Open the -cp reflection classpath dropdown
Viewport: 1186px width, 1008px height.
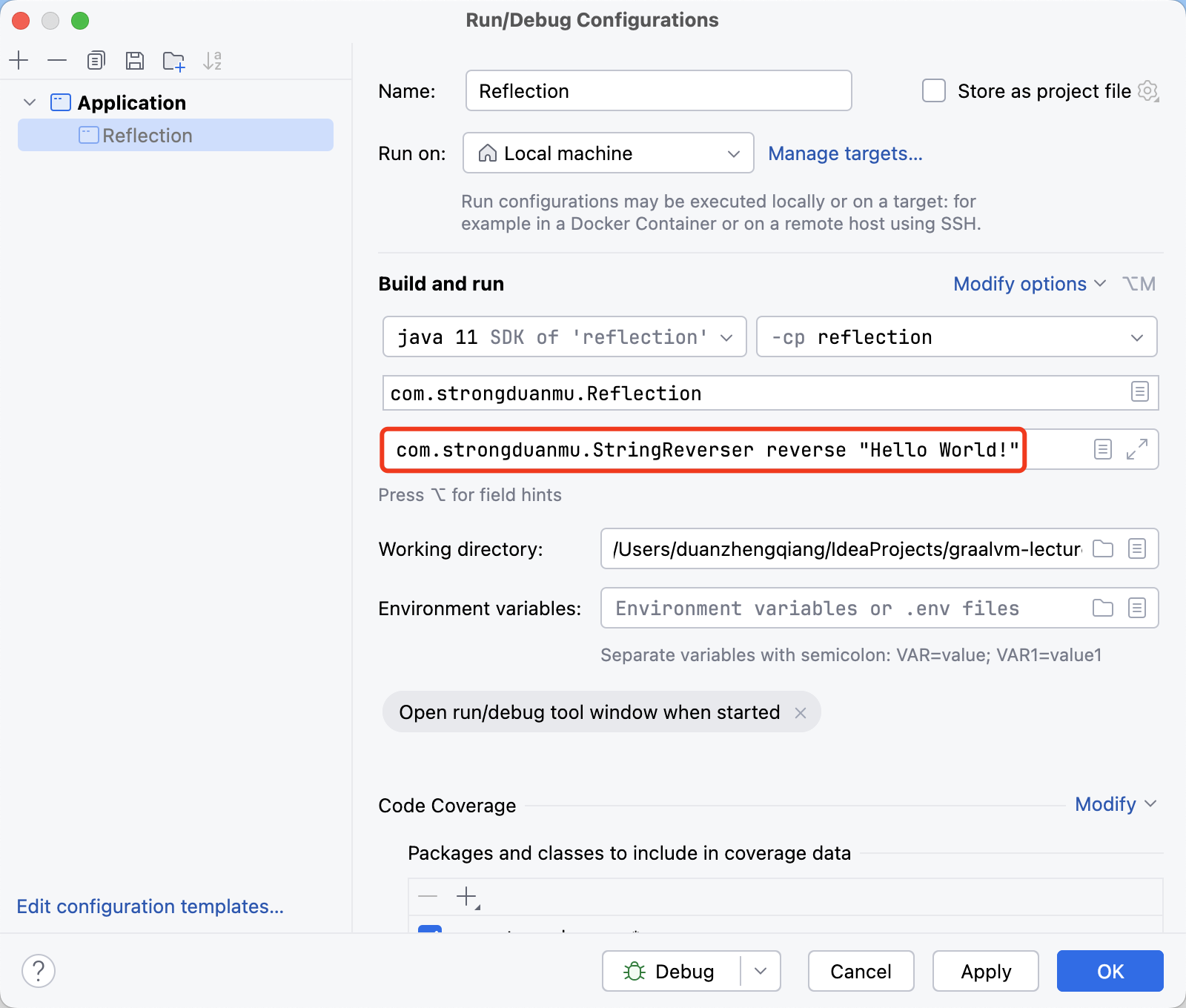click(956, 337)
